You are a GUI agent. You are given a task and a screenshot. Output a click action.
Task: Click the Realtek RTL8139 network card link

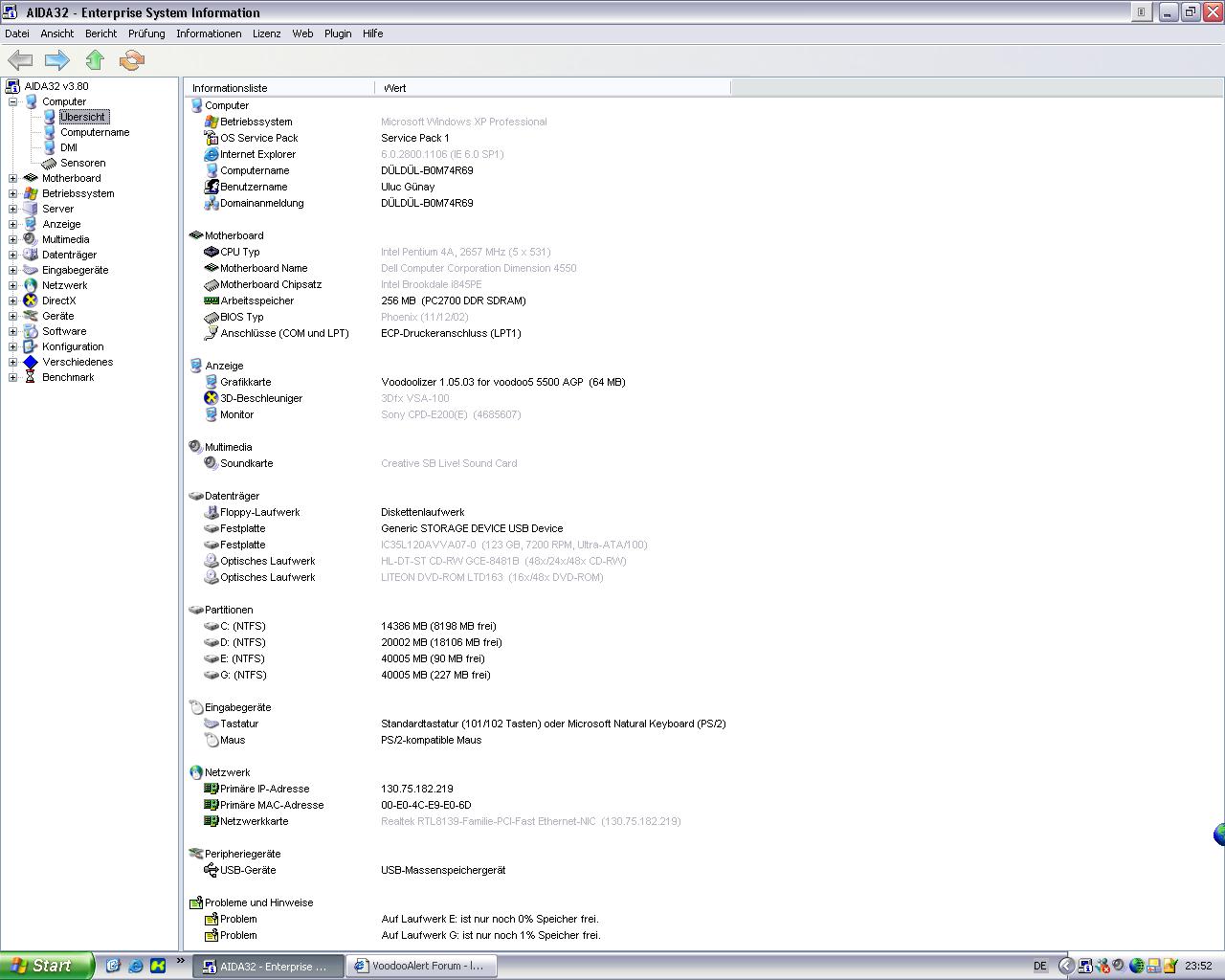click(x=531, y=821)
